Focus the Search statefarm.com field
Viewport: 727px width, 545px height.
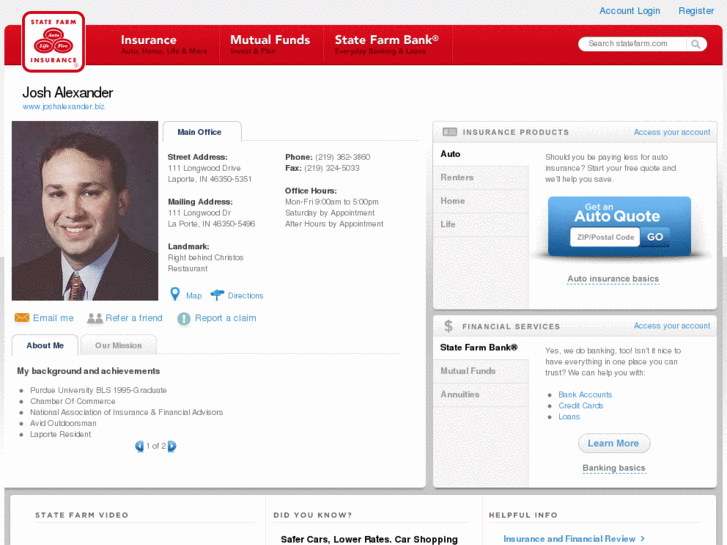pos(633,44)
